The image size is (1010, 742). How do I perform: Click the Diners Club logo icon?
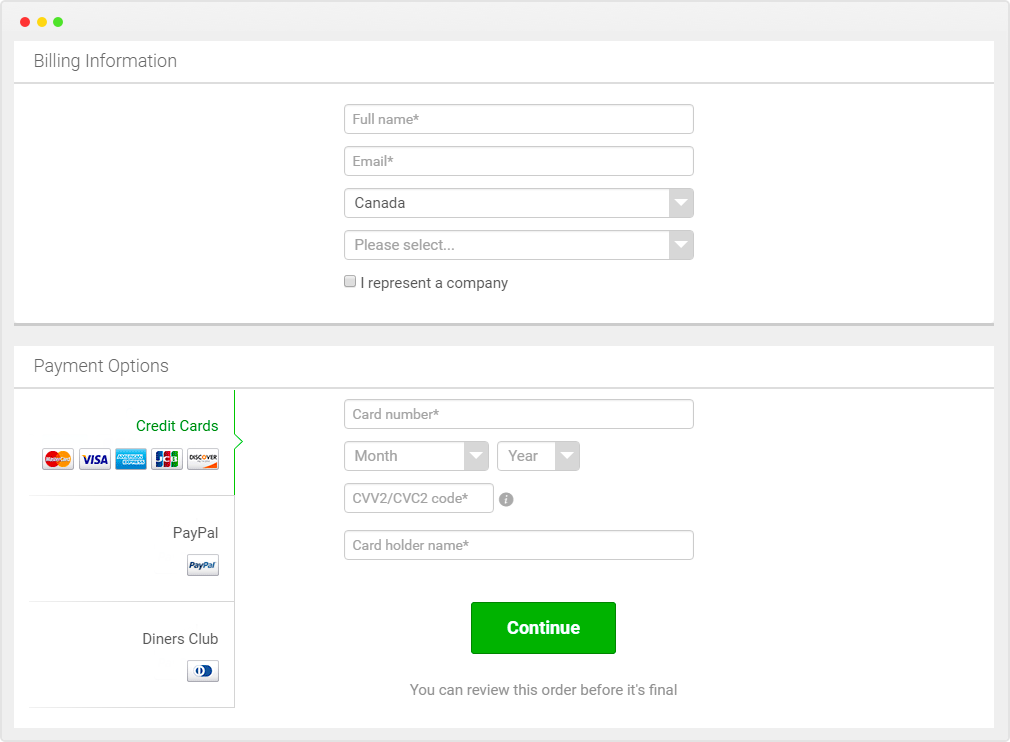(203, 671)
